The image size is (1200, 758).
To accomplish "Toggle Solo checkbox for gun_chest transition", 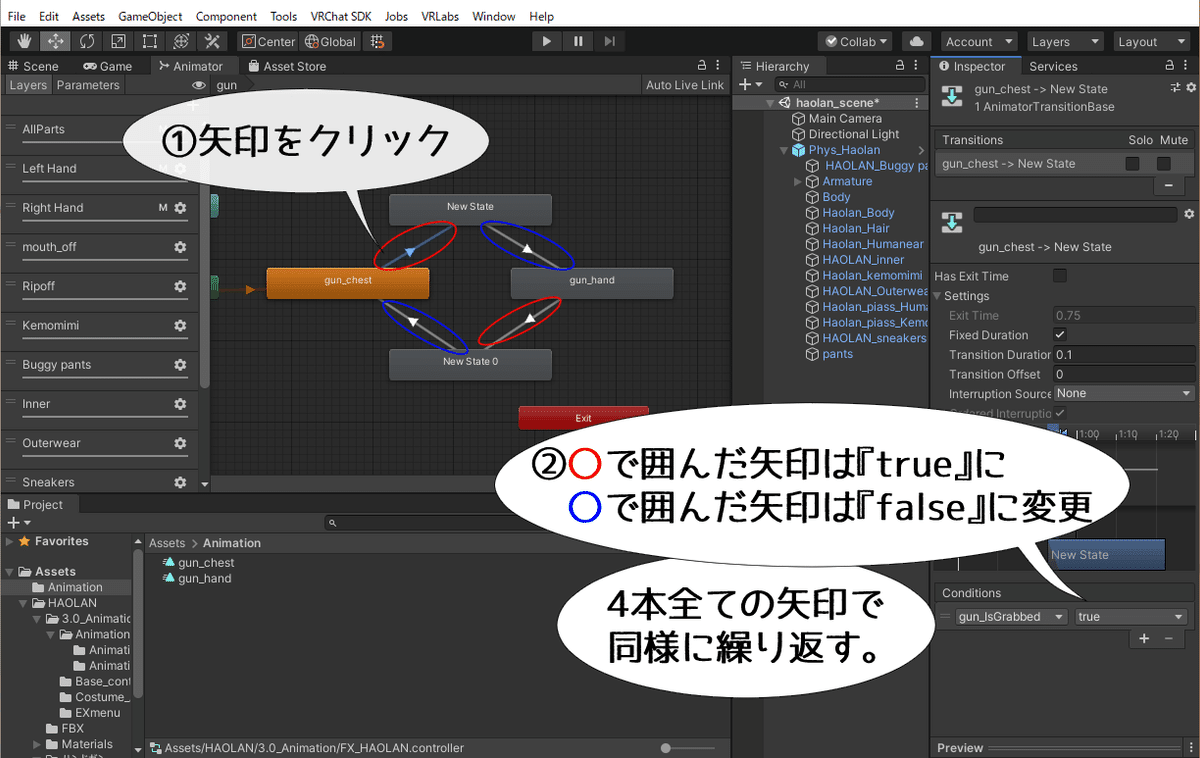I will [1132, 164].
